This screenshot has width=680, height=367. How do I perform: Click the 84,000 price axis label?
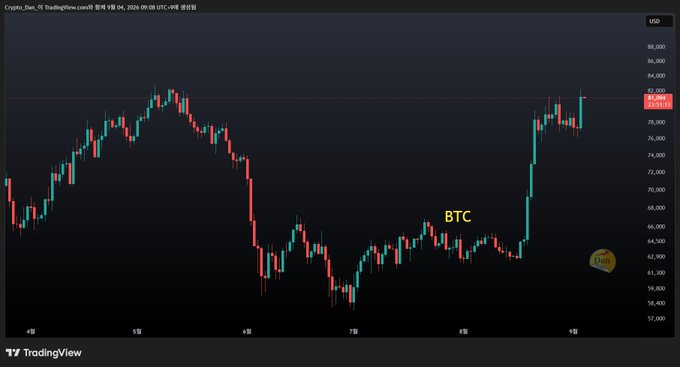tap(656, 76)
